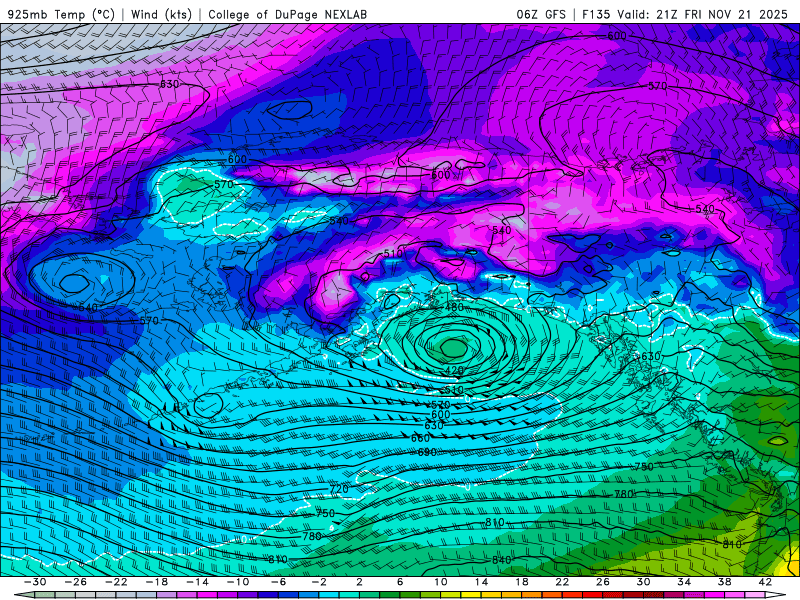
Task: Click the -14 colorbar scale label
Action: pos(197,582)
